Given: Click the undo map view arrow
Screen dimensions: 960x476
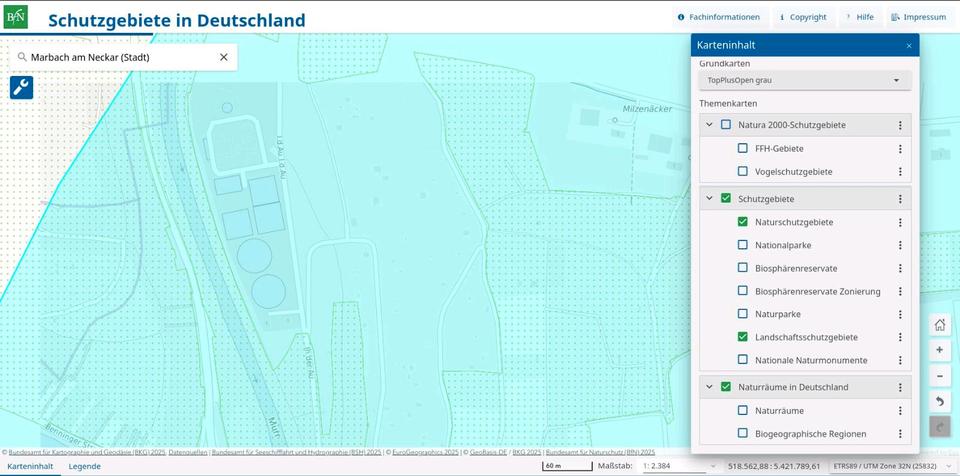Looking at the screenshot, I should (939, 402).
